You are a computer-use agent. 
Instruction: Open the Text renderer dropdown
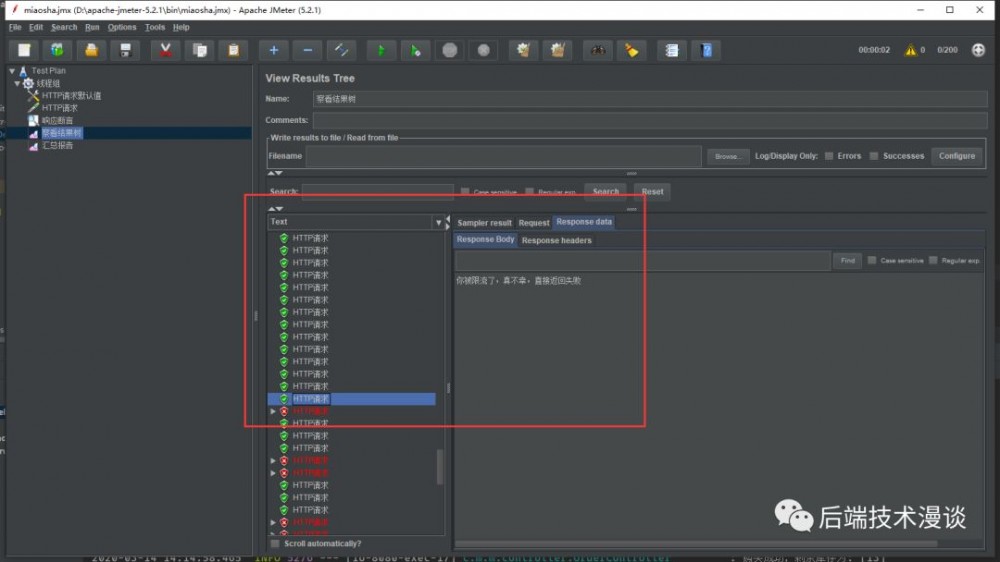point(438,222)
